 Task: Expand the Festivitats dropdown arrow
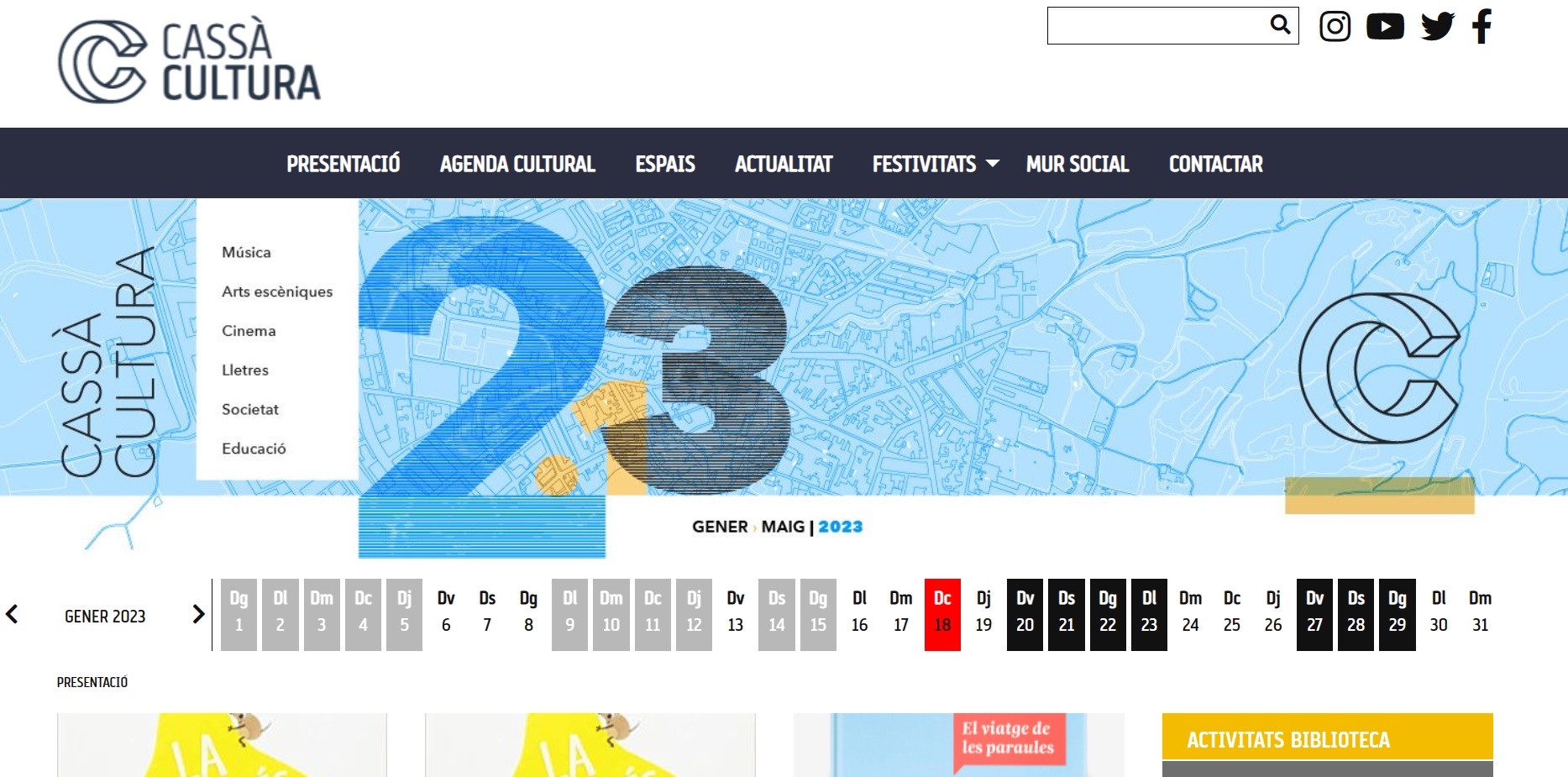pyautogui.click(x=992, y=163)
